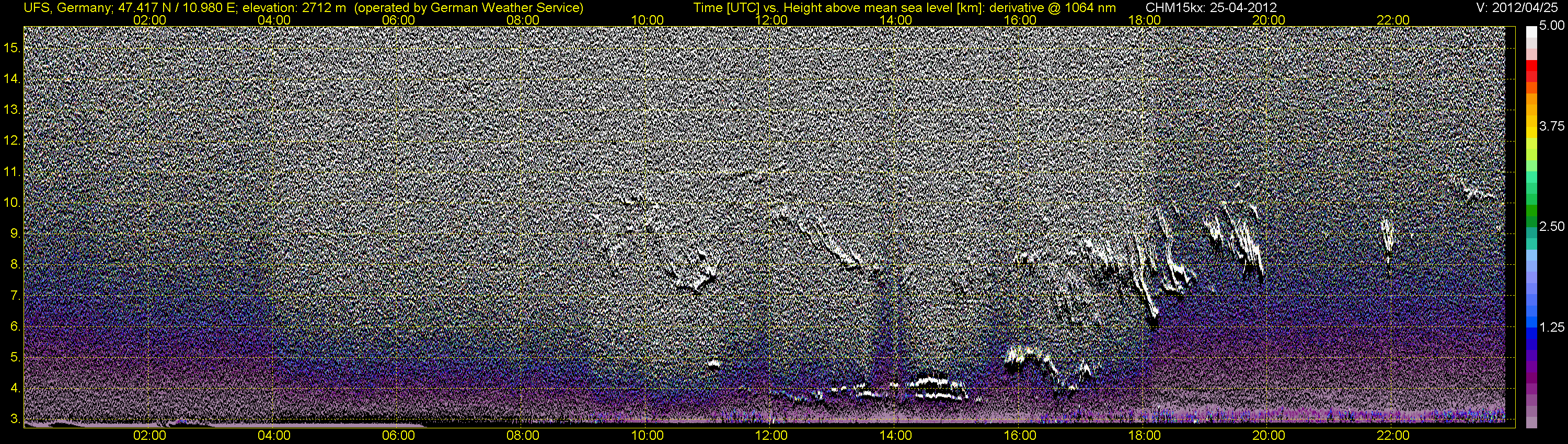
Task: Click the "CHM15kx: 25-04-2012" instrument label
Action: coord(1213,8)
